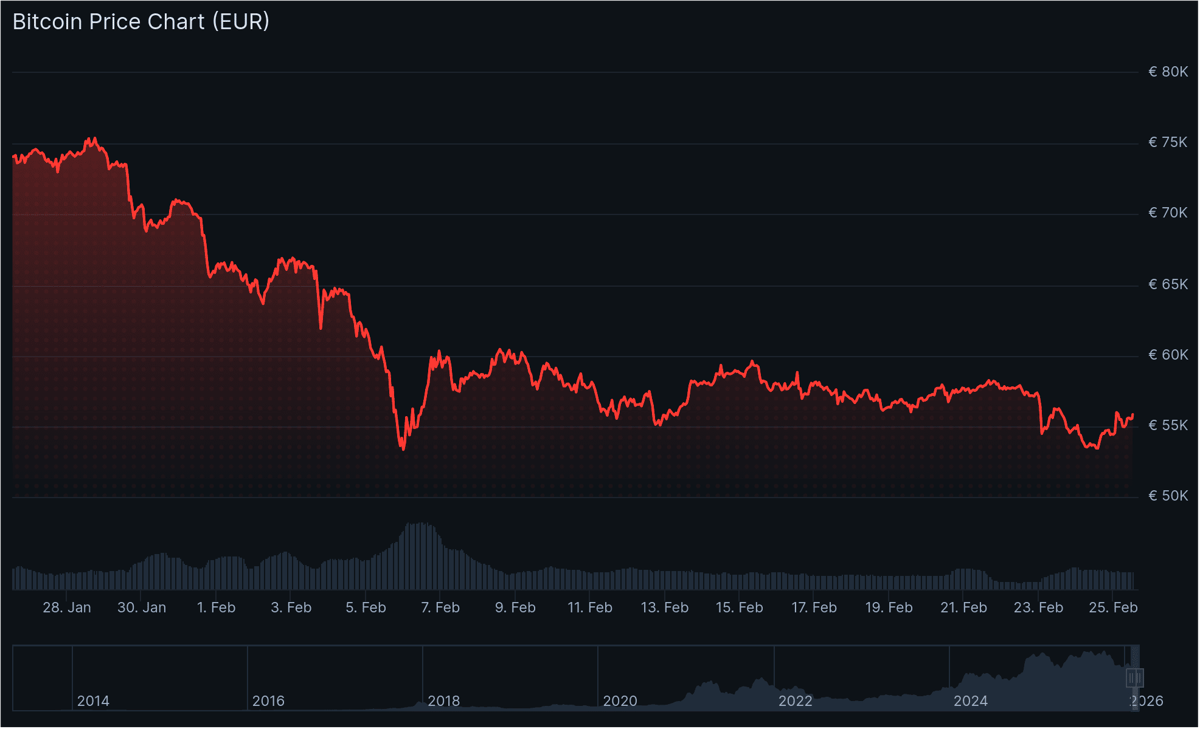Click the € 65K axis label
This screenshot has width=1200, height=729.
tap(1168, 284)
